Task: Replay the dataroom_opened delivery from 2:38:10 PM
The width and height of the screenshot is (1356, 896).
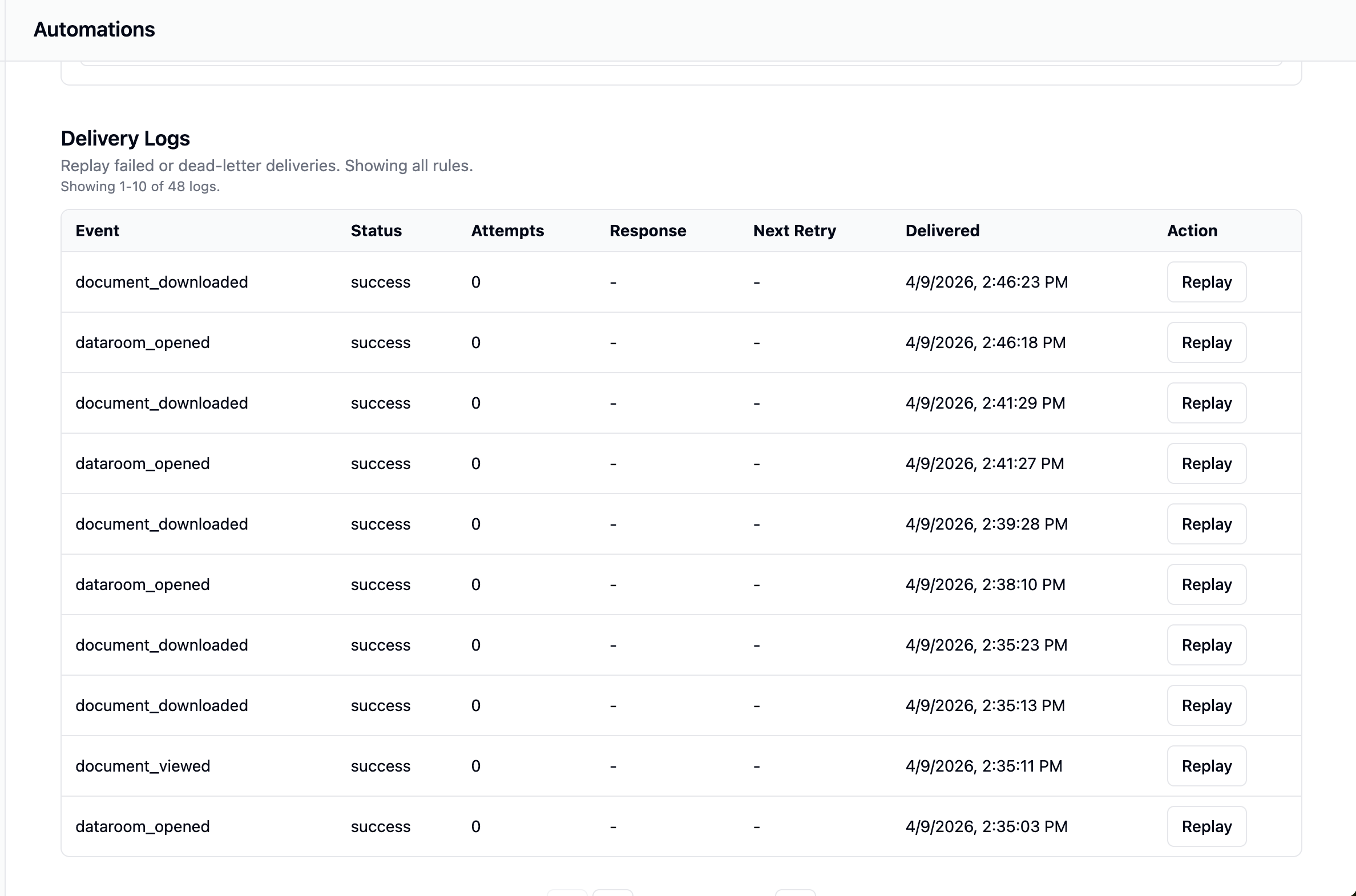Action: tap(1206, 584)
